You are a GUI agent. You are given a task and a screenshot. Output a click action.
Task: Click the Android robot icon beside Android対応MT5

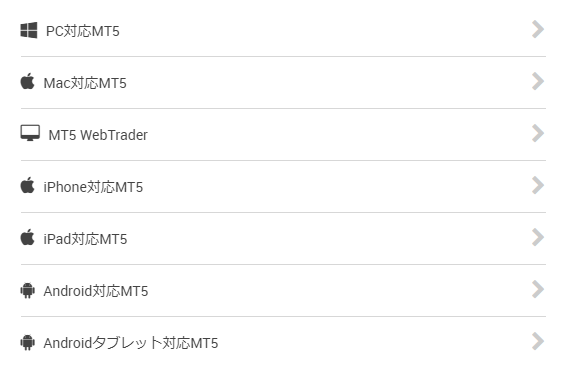click(x=28, y=290)
